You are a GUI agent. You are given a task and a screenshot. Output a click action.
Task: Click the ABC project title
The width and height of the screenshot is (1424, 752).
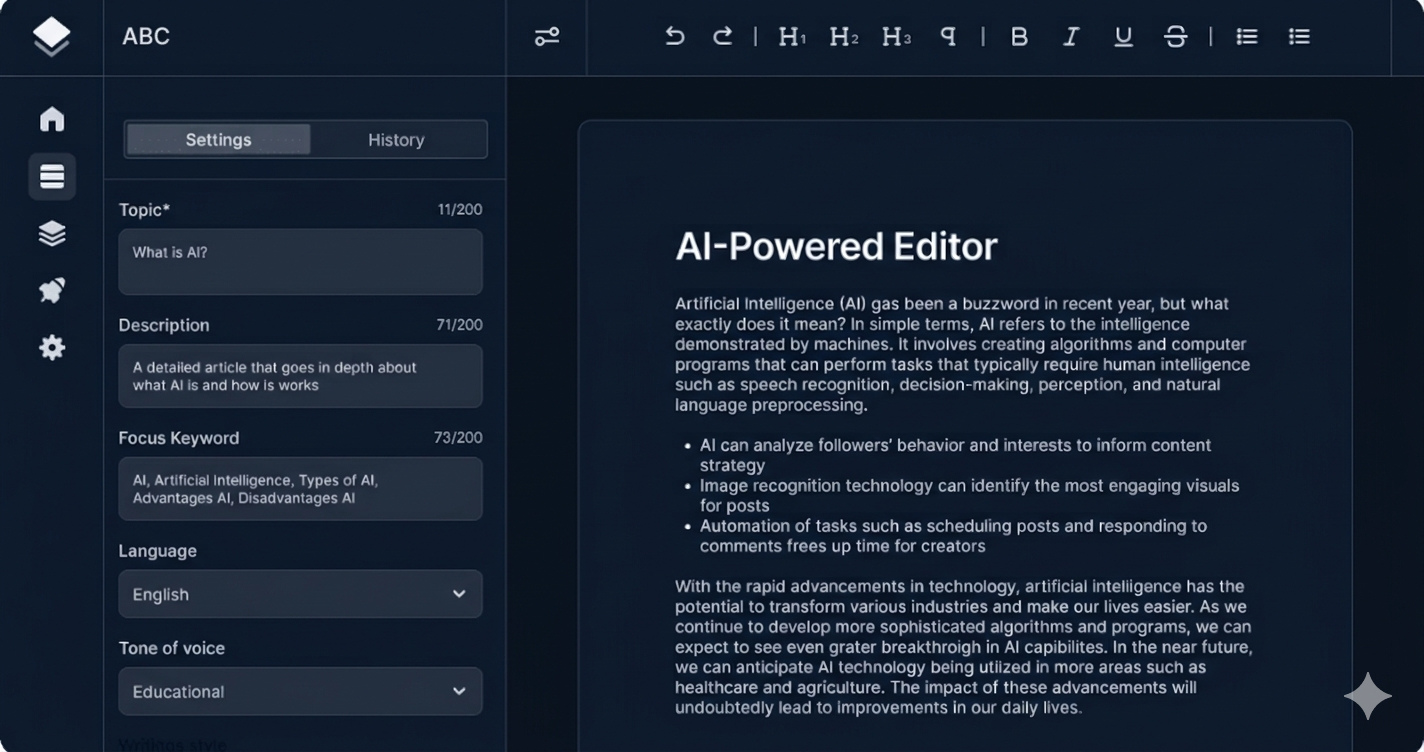[x=146, y=37]
